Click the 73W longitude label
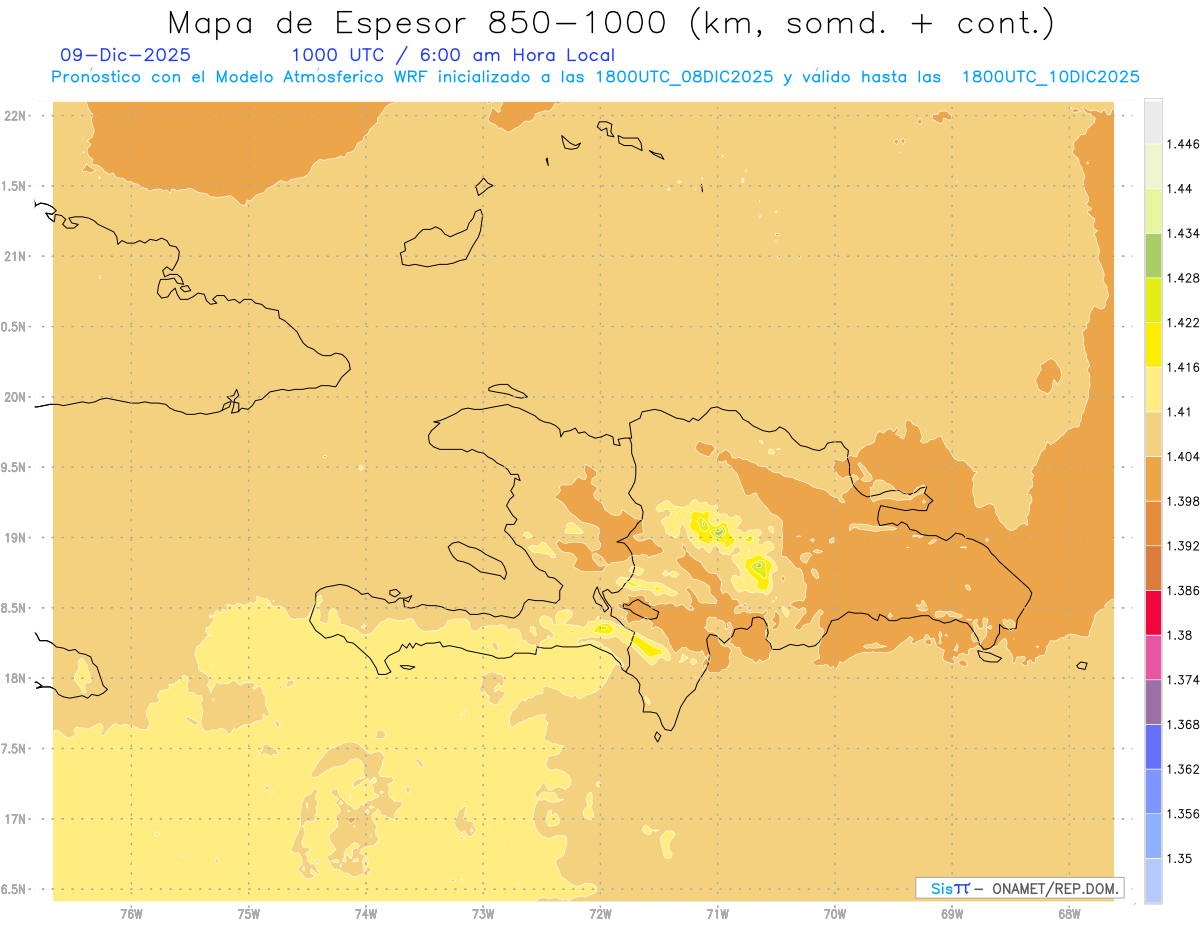 pyautogui.click(x=483, y=913)
